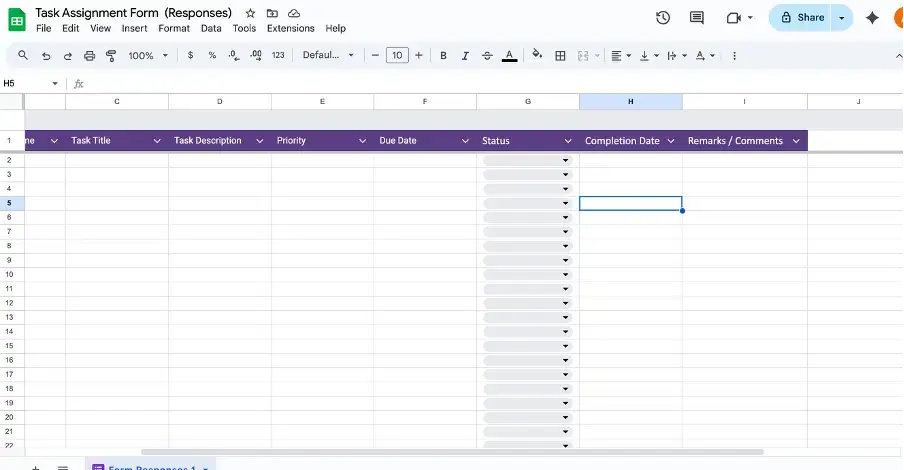Click the formula bar input
Viewport: 904px width, 470px height.
coord(494,84)
